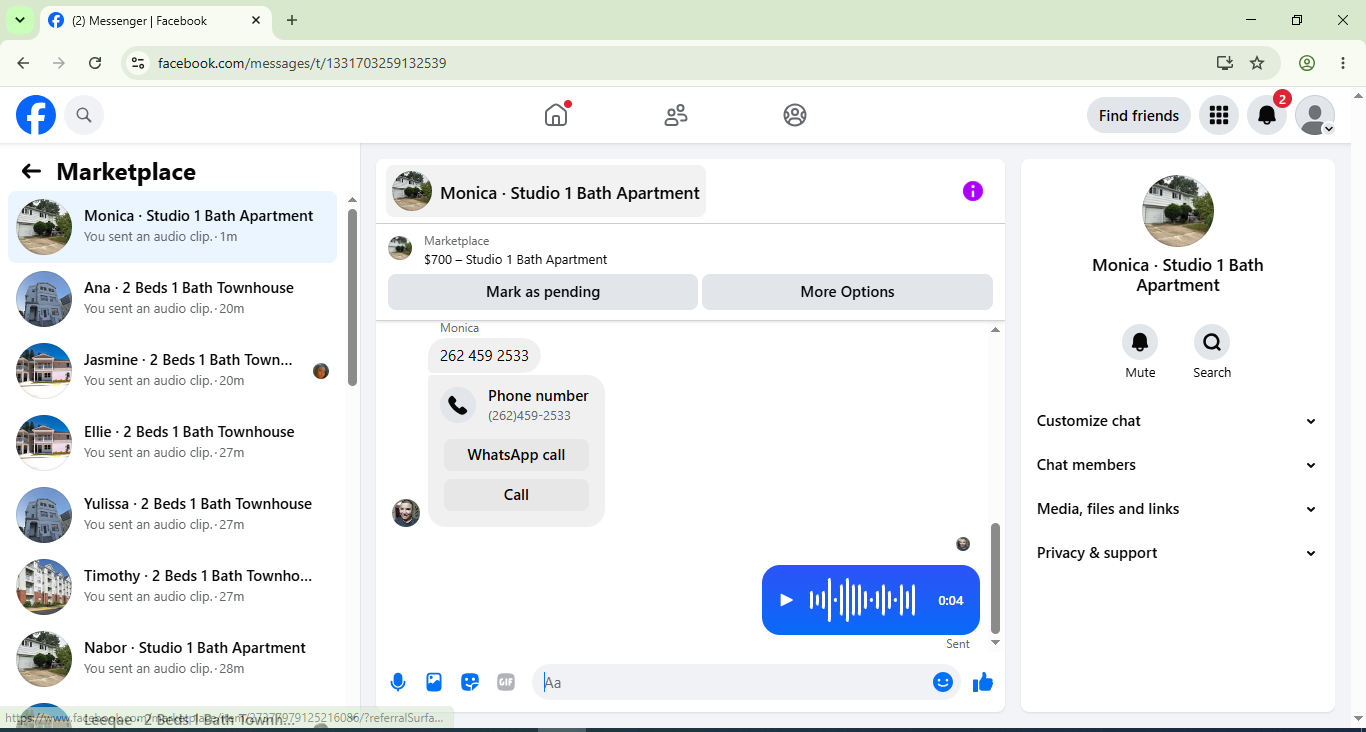Open a new browser tab

point(292,20)
